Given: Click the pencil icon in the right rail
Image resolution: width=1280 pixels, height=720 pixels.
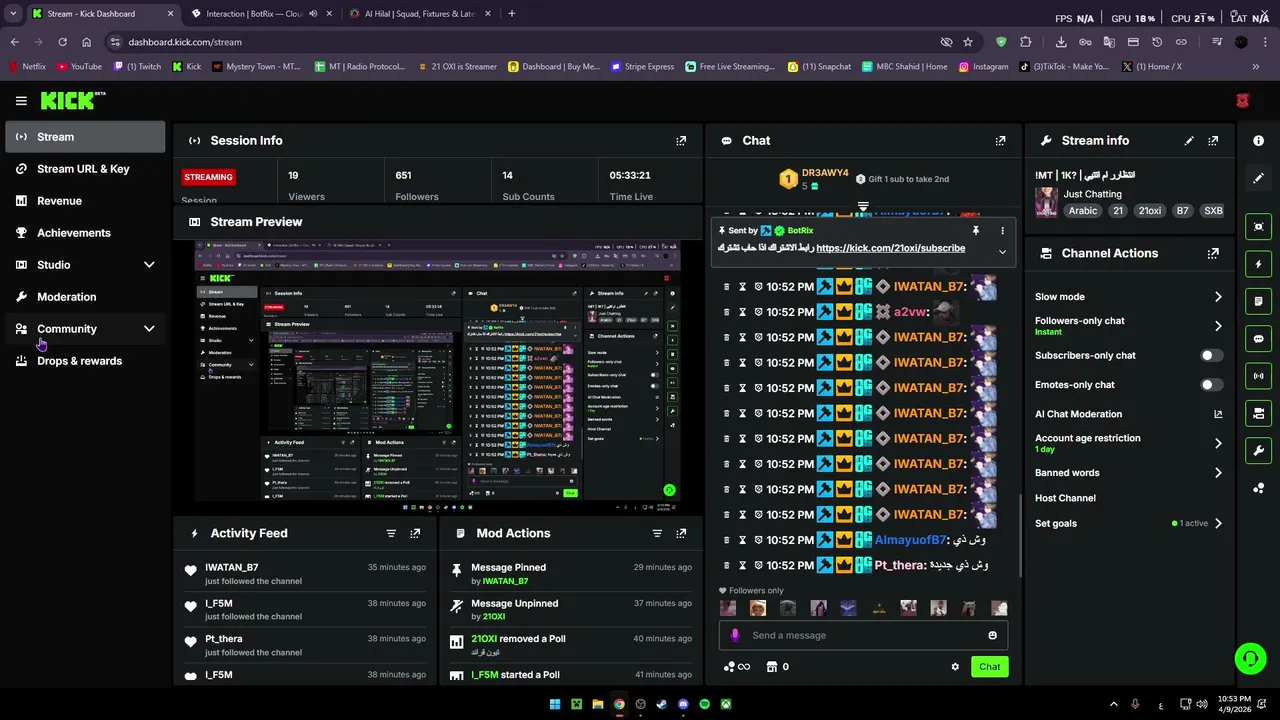Looking at the screenshot, I should (x=1259, y=178).
